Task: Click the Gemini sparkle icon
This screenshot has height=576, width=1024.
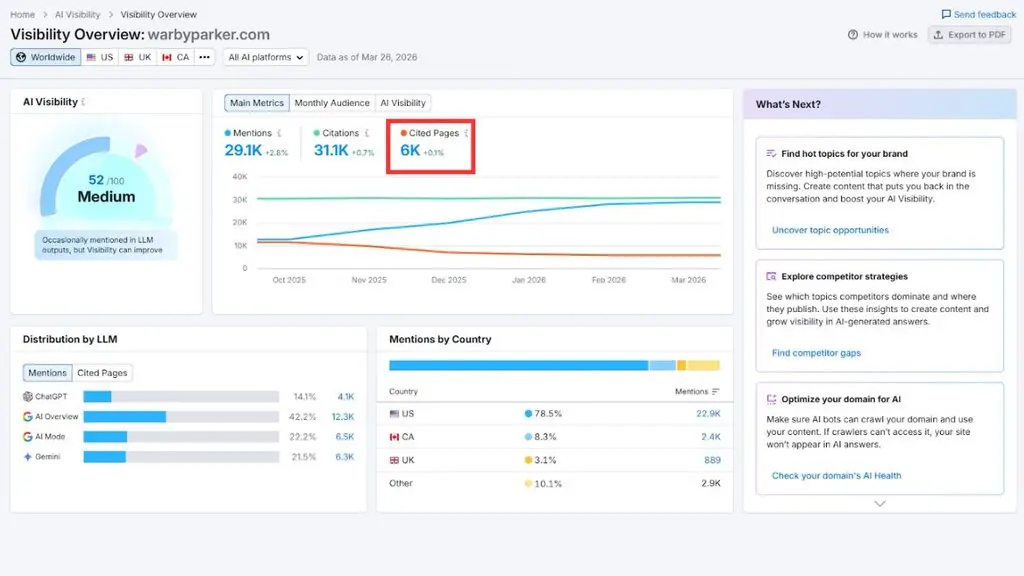Action: pyautogui.click(x=27, y=456)
